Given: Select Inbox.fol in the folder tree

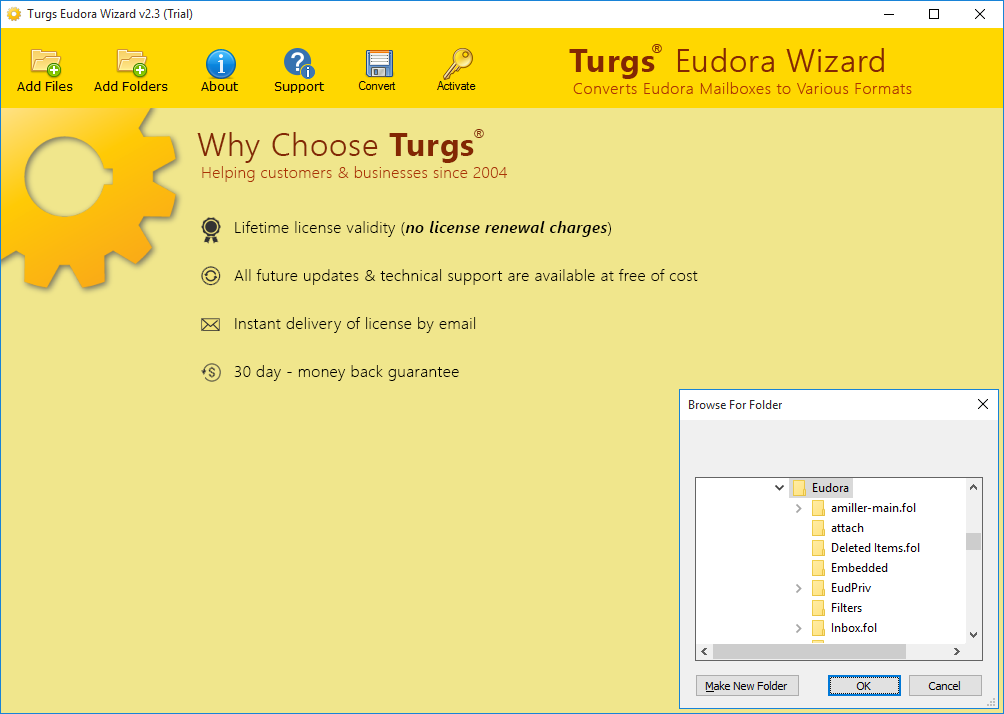Looking at the screenshot, I should (854, 628).
